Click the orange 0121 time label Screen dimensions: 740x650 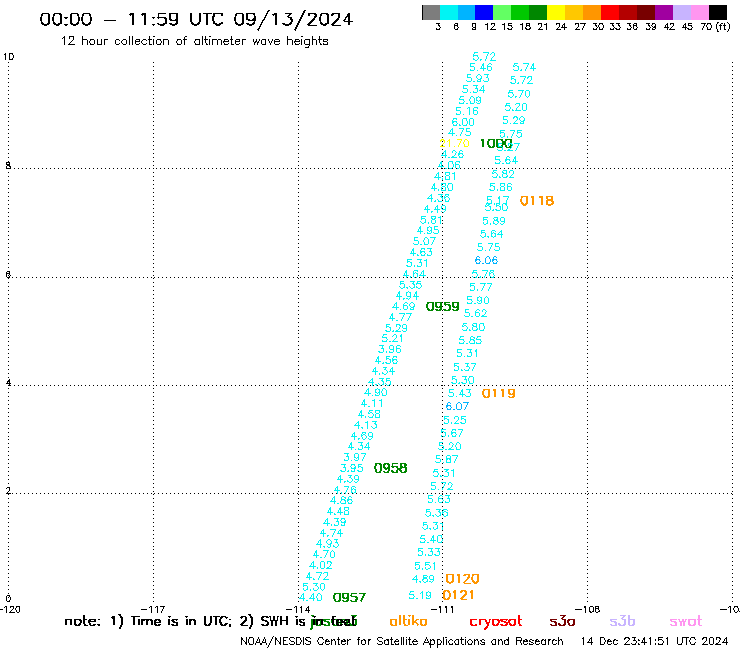pos(458,595)
